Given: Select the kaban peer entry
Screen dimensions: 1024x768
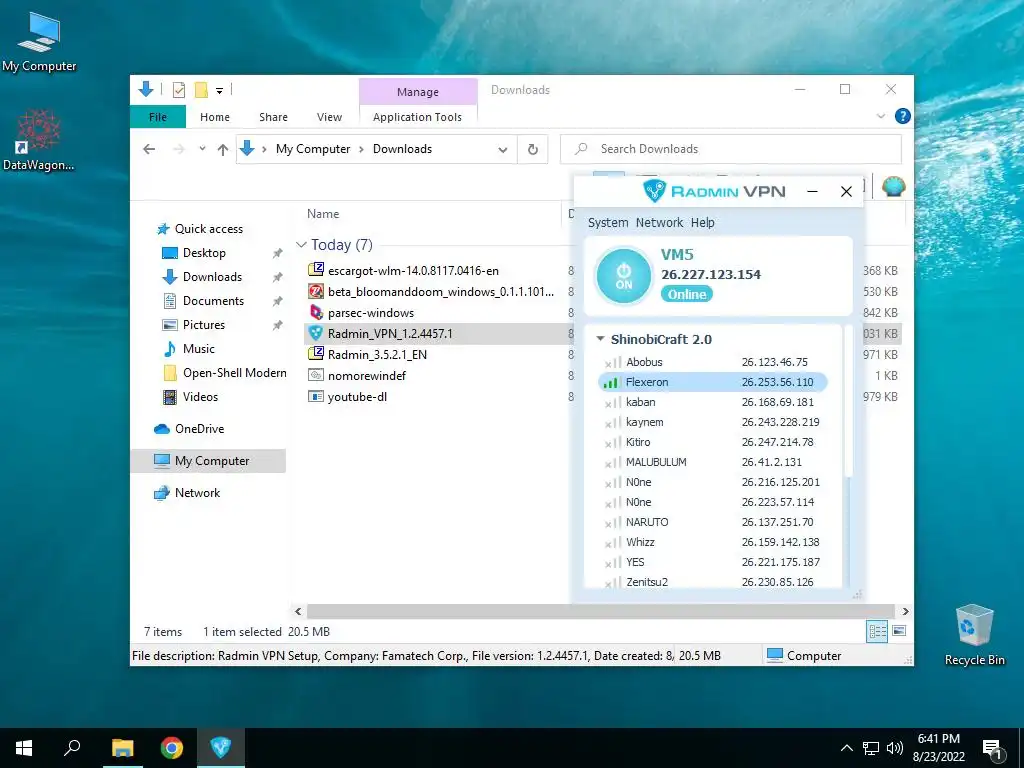Looking at the screenshot, I should coord(712,402).
